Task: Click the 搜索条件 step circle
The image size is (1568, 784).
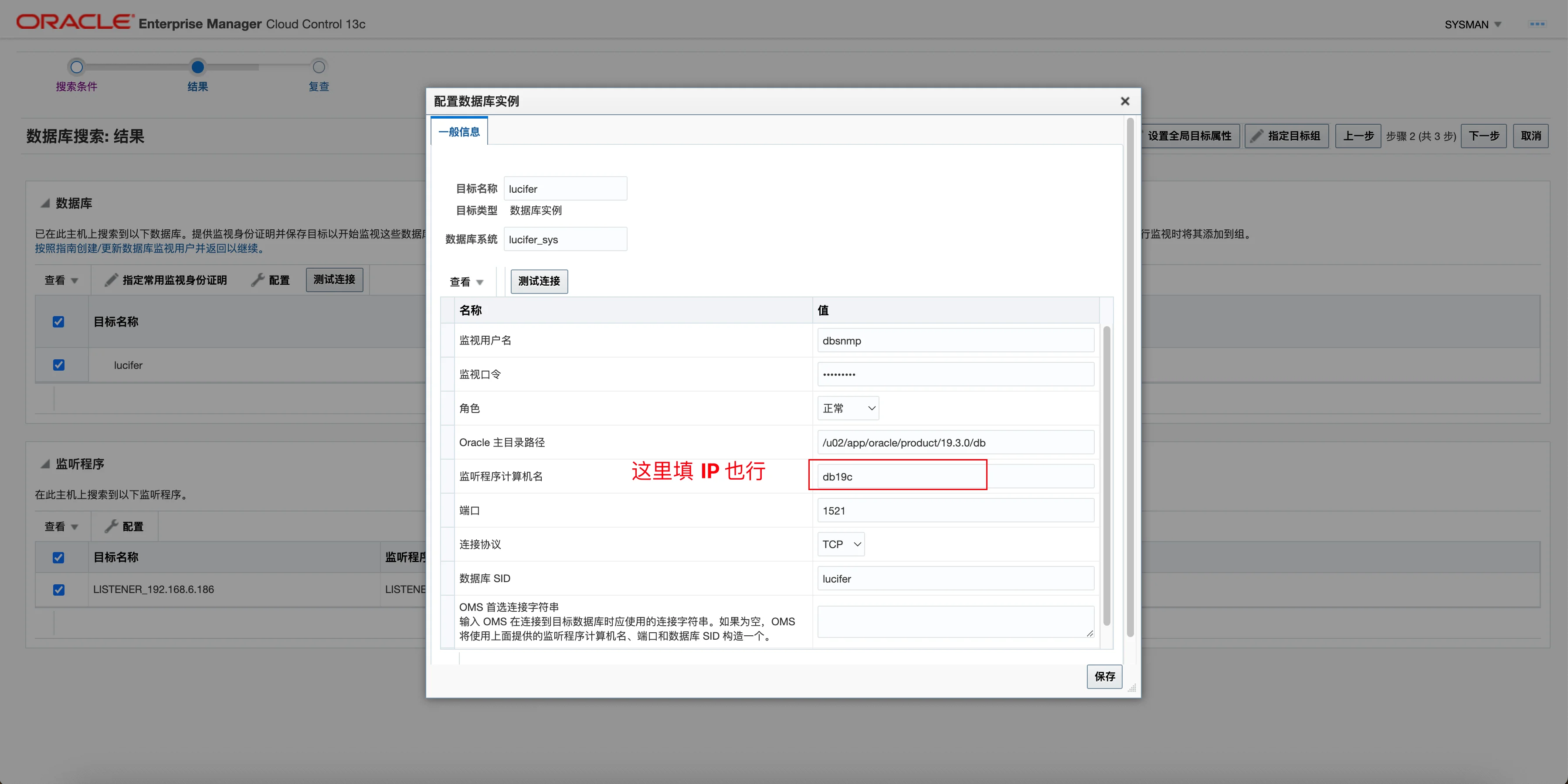Action: [x=76, y=67]
